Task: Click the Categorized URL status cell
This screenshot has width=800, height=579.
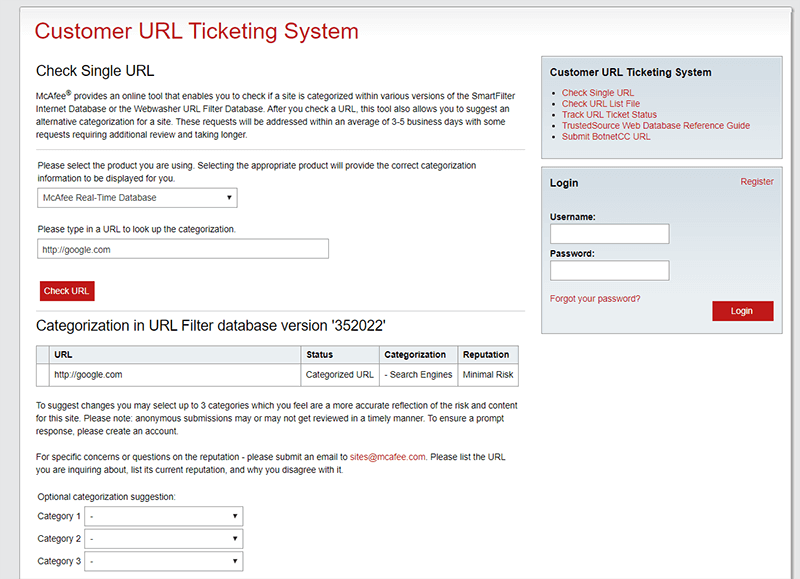Action: tap(339, 374)
